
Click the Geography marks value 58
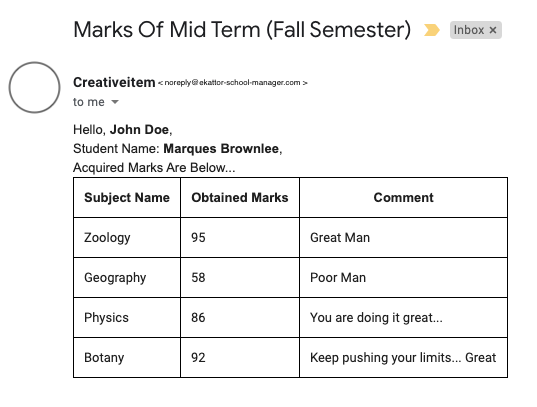[198, 278]
